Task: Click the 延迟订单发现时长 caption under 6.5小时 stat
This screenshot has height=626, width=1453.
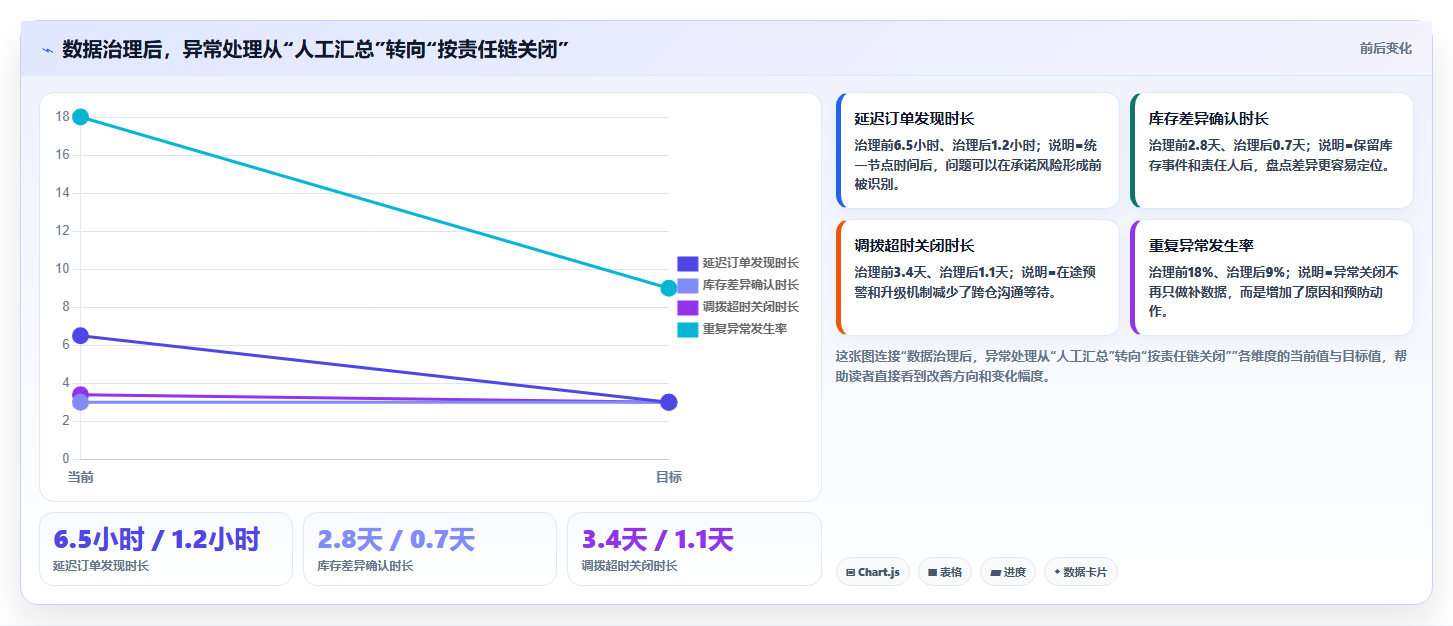Action: click(x=101, y=566)
